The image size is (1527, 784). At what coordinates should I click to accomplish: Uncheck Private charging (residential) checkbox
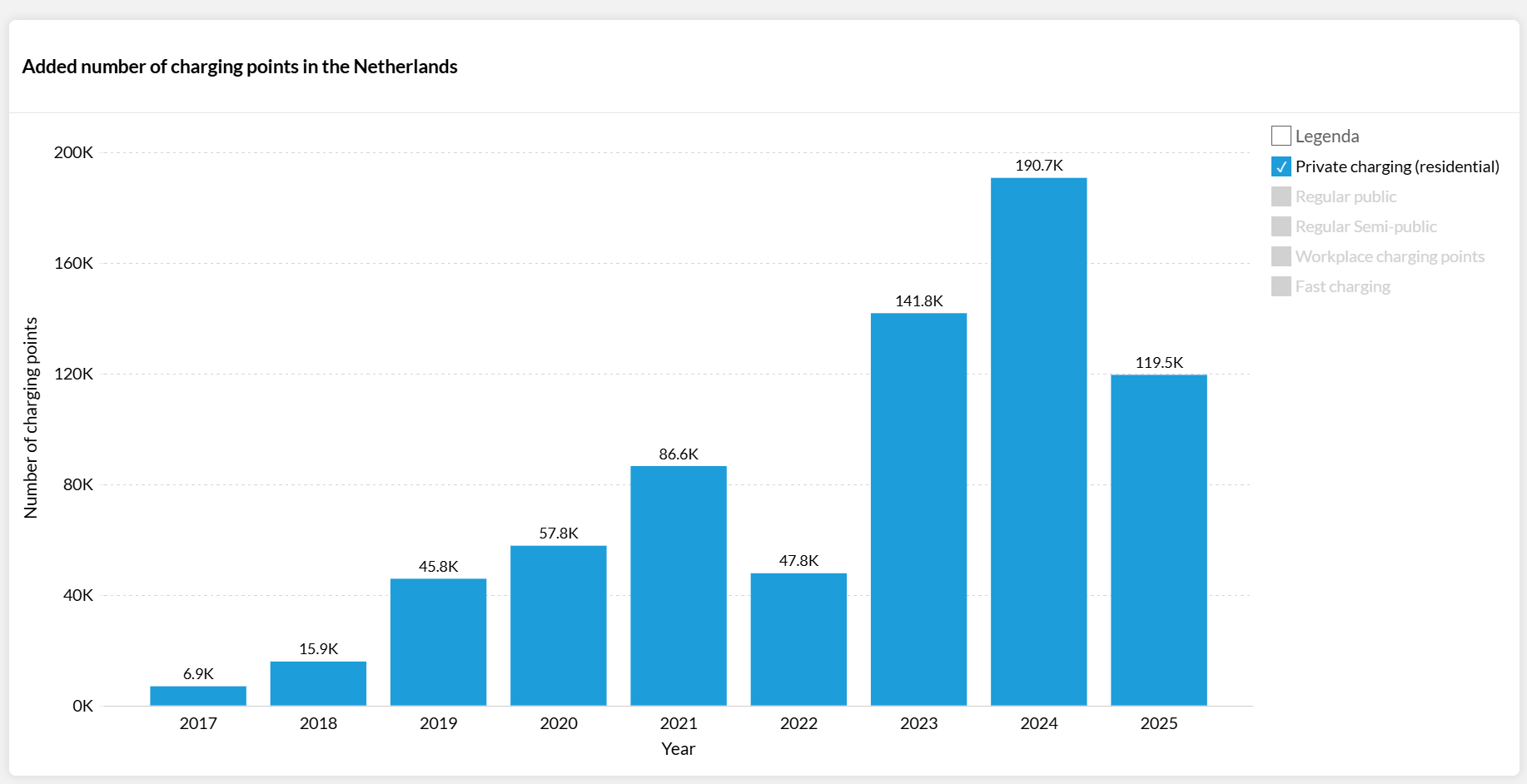click(x=1281, y=166)
